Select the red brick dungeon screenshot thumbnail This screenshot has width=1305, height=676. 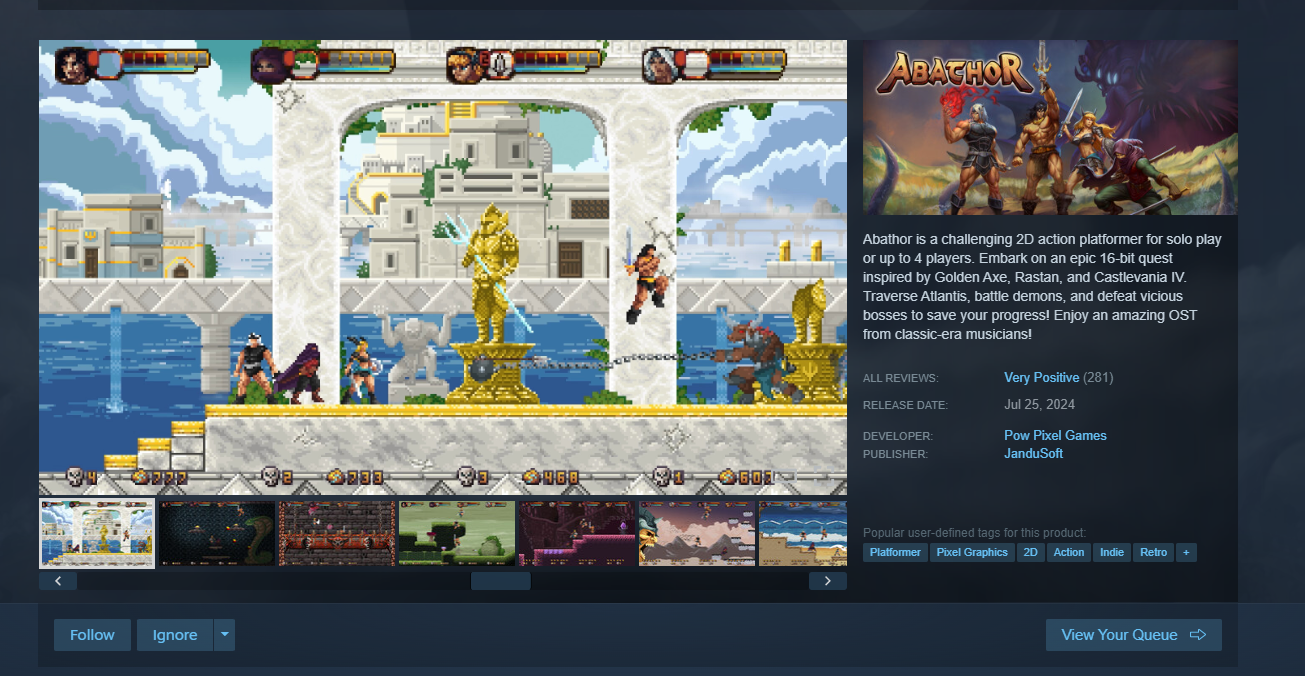coord(337,534)
